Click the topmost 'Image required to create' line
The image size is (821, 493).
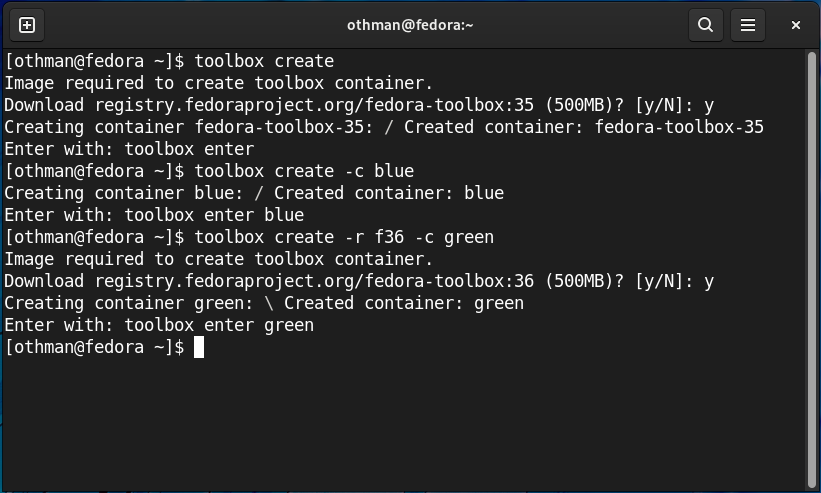click(219, 83)
